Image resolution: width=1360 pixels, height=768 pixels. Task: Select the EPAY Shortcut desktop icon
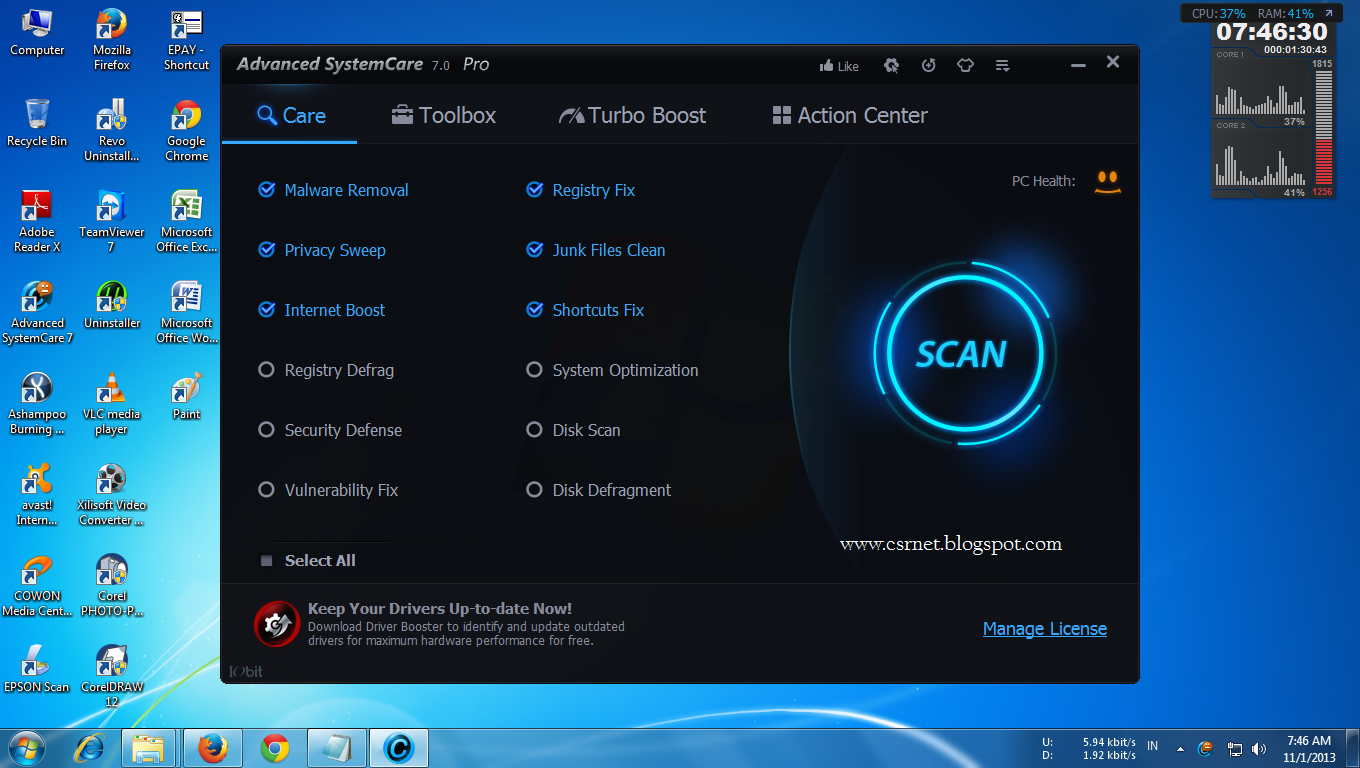[x=187, y=40]
